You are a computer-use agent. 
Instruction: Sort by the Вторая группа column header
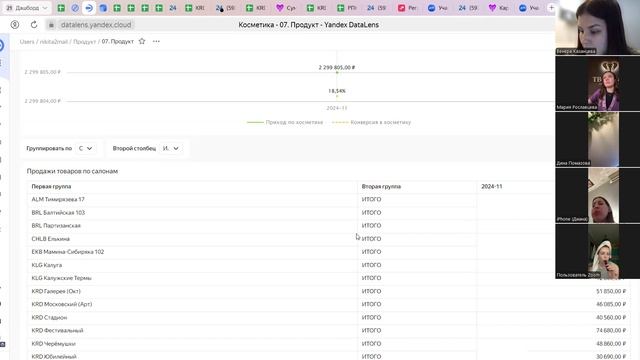tap(381, 187)
